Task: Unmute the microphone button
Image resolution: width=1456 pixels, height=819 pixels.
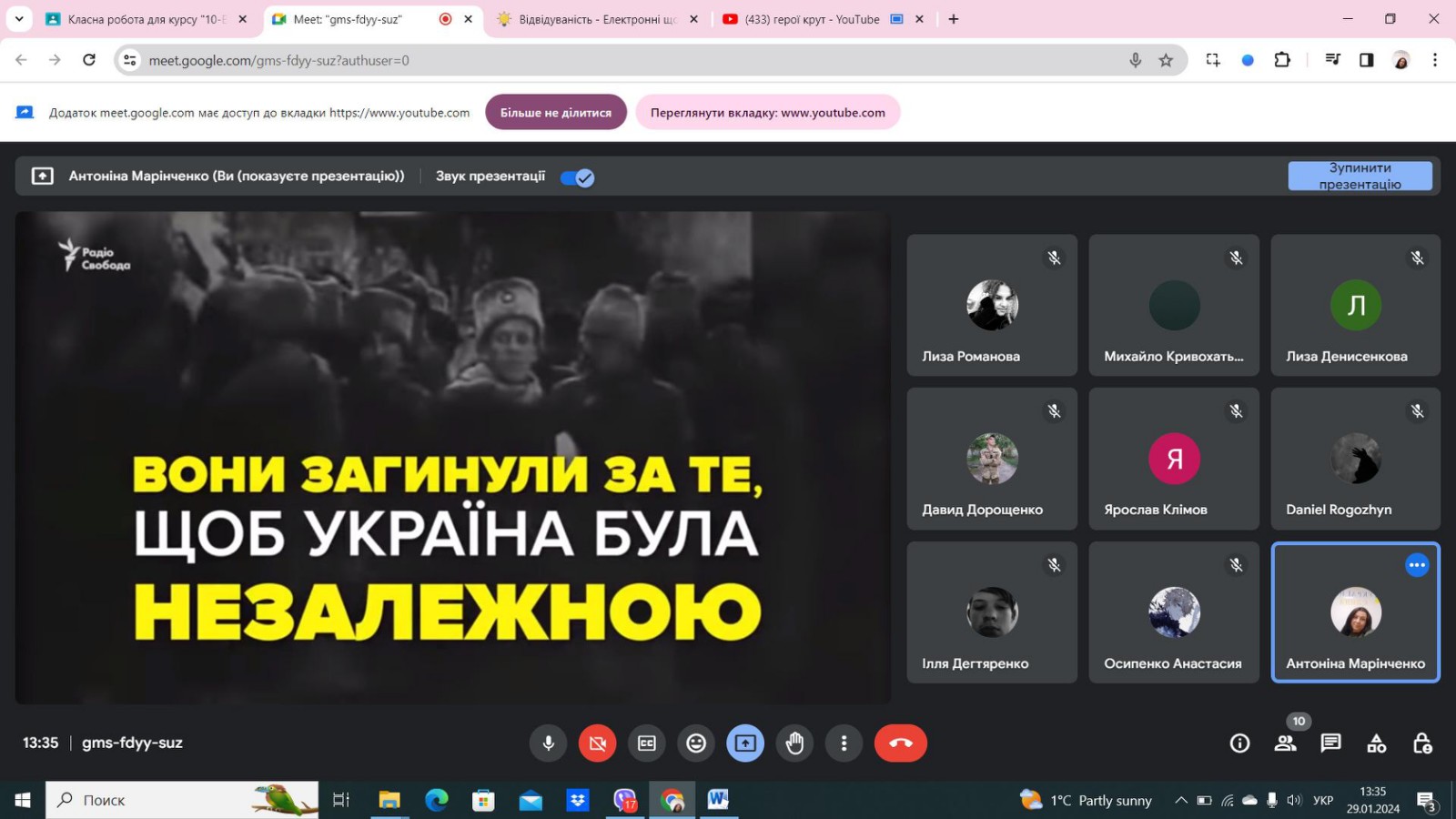Action: coord(548,743)
